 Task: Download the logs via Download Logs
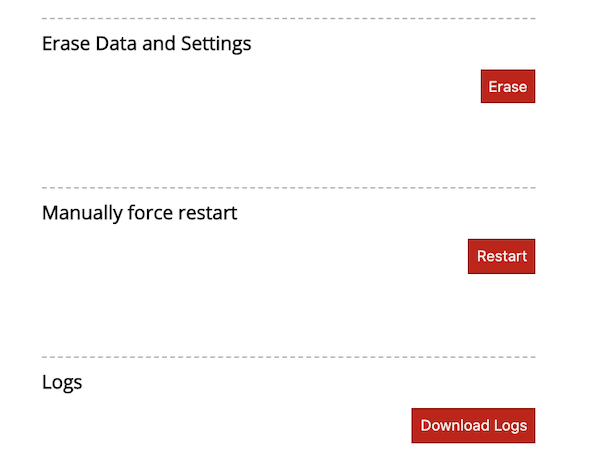click(x=473, y=425)
